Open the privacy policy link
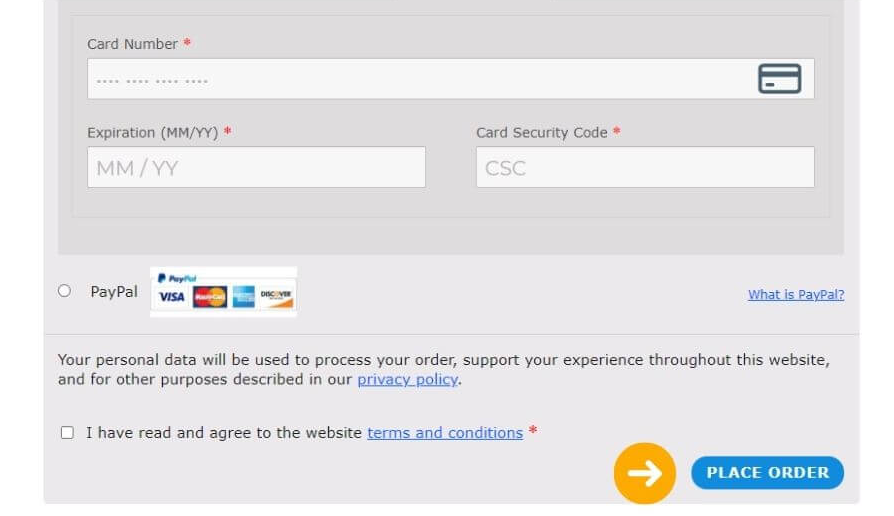The height and width of the screenshot is (516, 894). [408, 380]
